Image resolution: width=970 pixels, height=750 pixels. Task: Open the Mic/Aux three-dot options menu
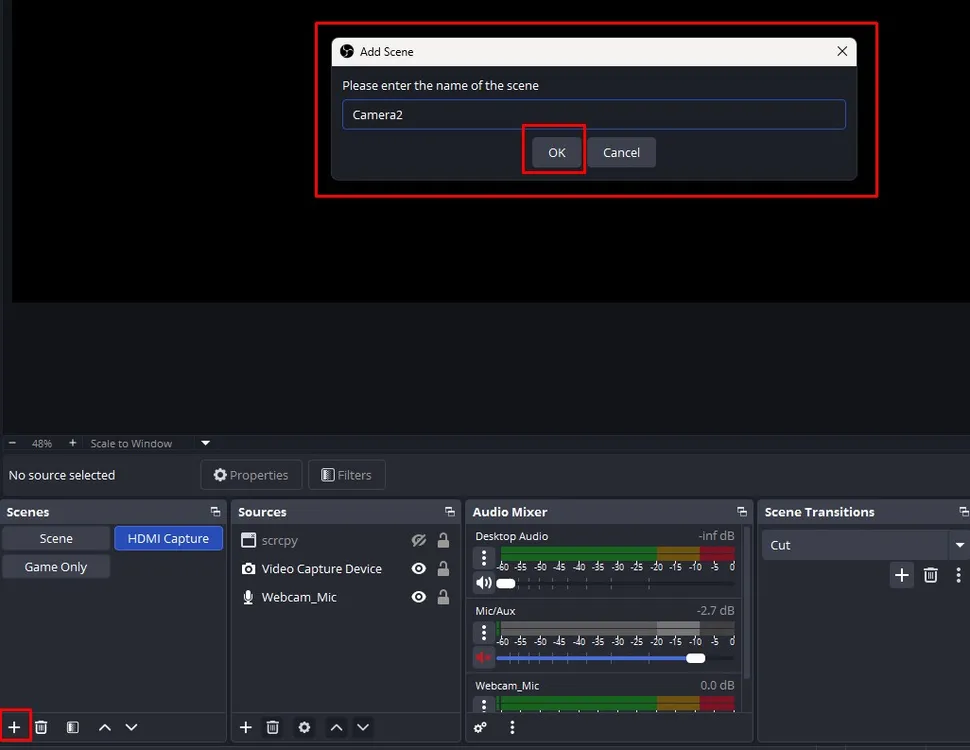(484, 632)
